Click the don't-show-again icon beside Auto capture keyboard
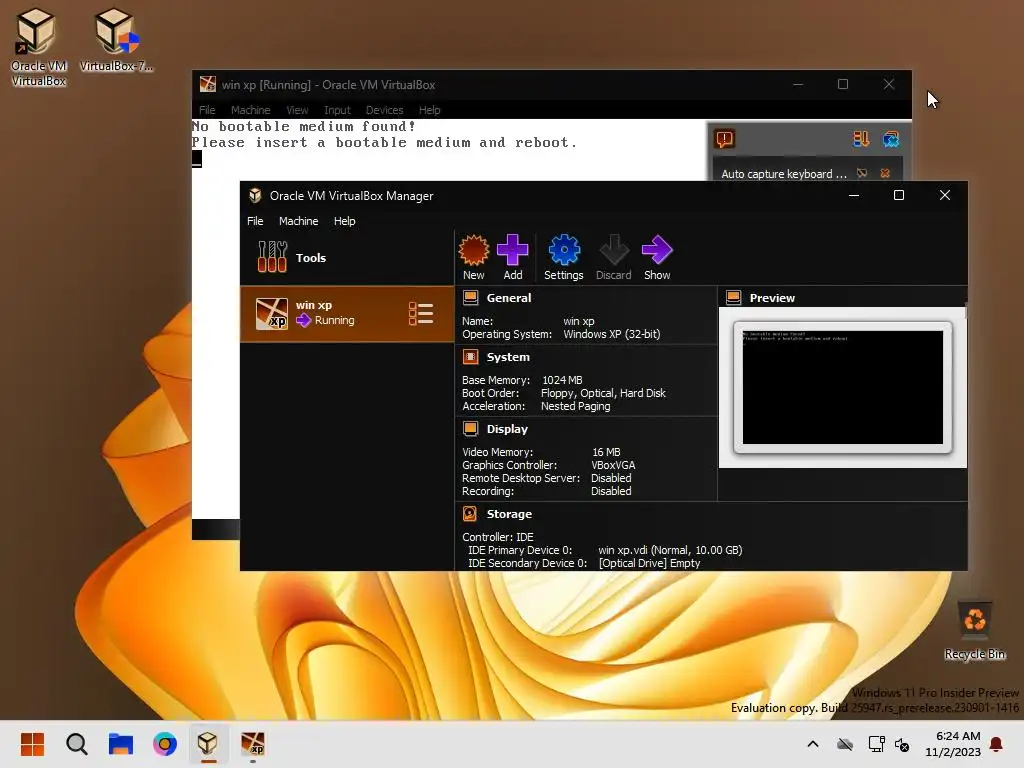1024x768 pixels. [x=862, y=173]
